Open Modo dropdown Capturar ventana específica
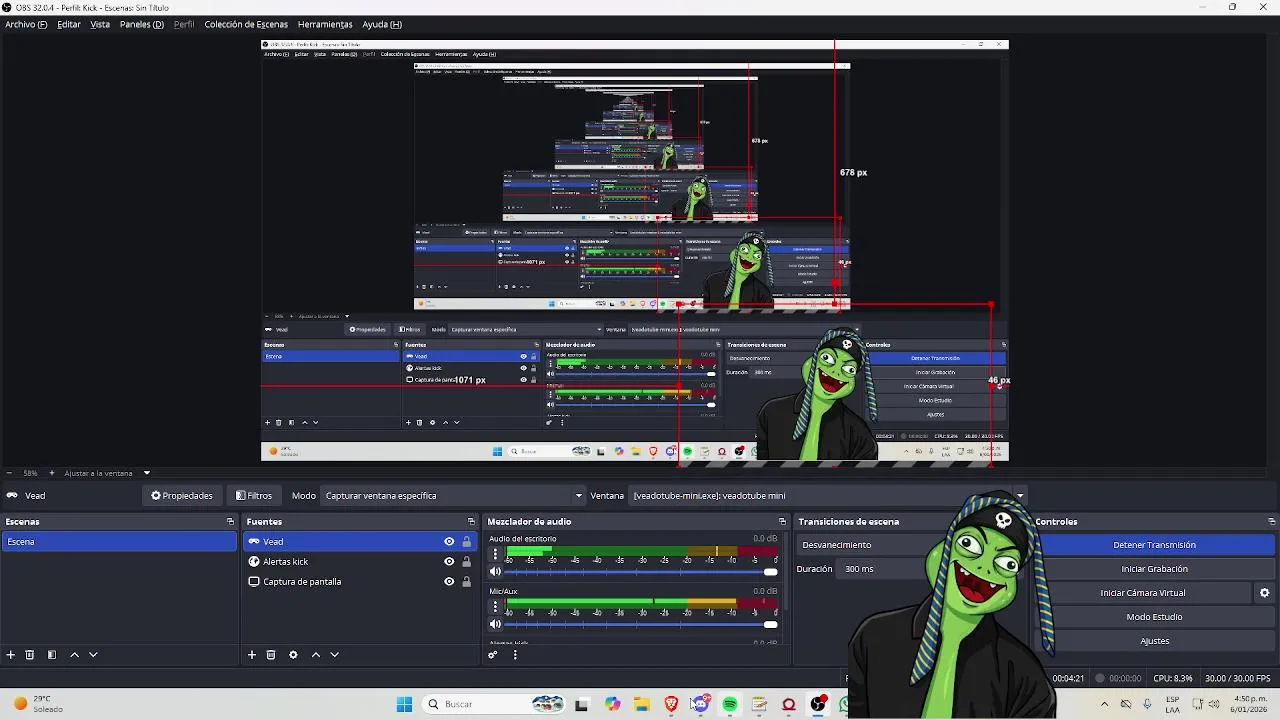The height and width of the screenshot is (720, 1280). [453, 496]
